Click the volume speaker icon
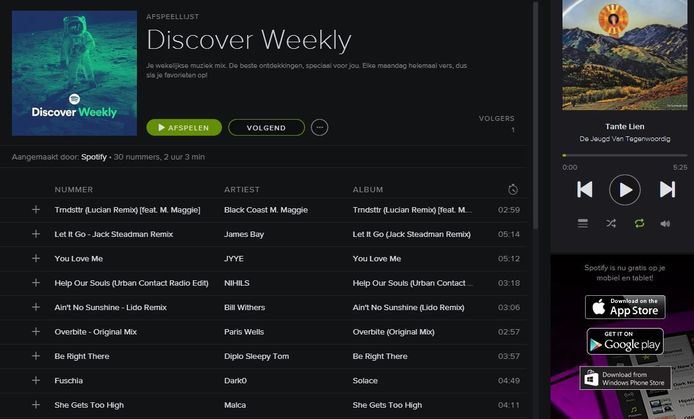The width and height of the screenshot is (694, 419). pyautogui.click(x=666, y=224)
